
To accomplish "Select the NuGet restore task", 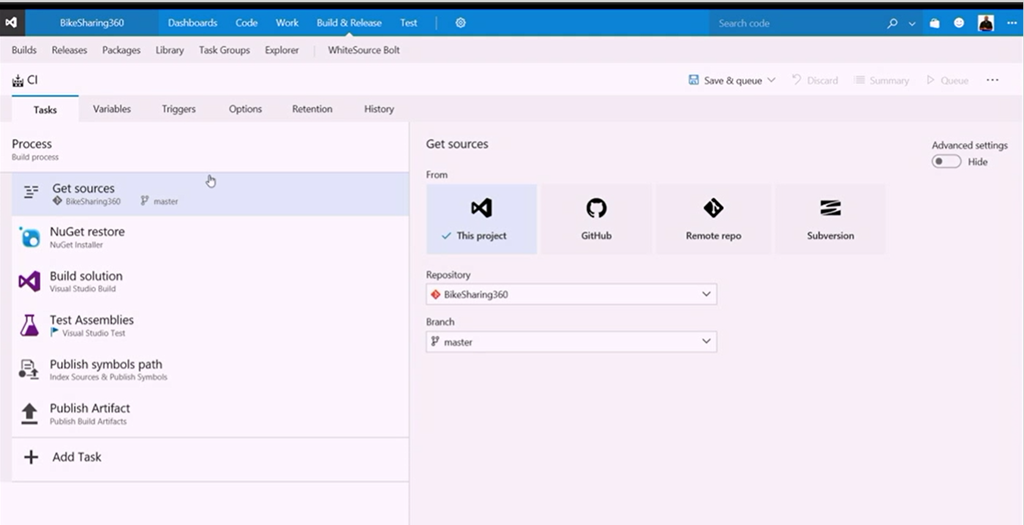I will [x=87, y=236].
